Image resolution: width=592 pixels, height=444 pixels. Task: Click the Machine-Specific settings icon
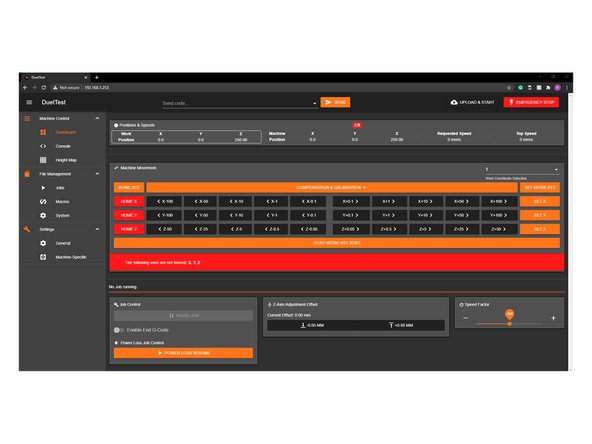tap(43, 257)
